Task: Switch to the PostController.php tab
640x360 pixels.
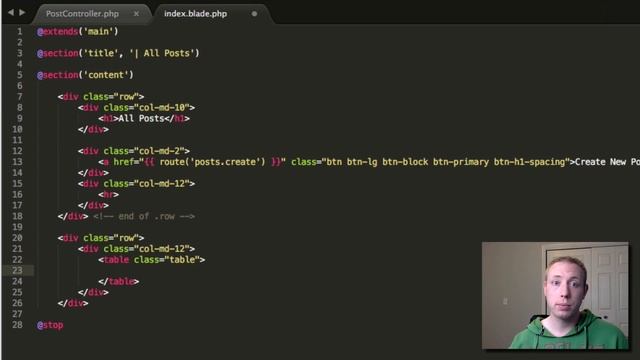Action: tap(82, 13)
